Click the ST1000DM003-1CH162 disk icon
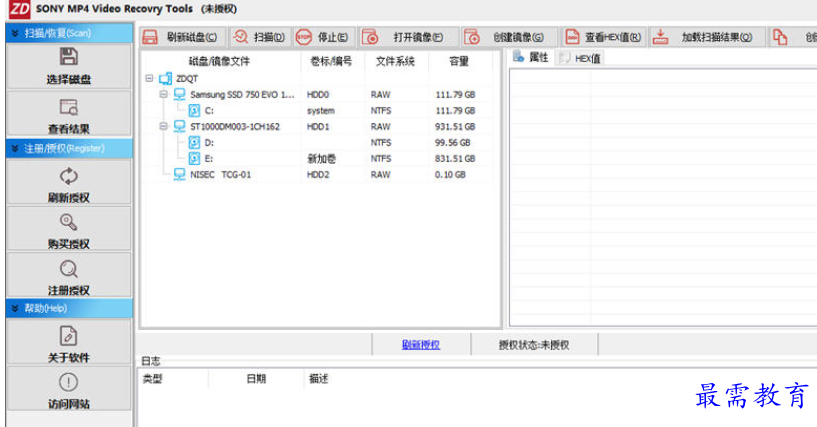The width and height of the screenshot is (817, 427). [180, 127]
